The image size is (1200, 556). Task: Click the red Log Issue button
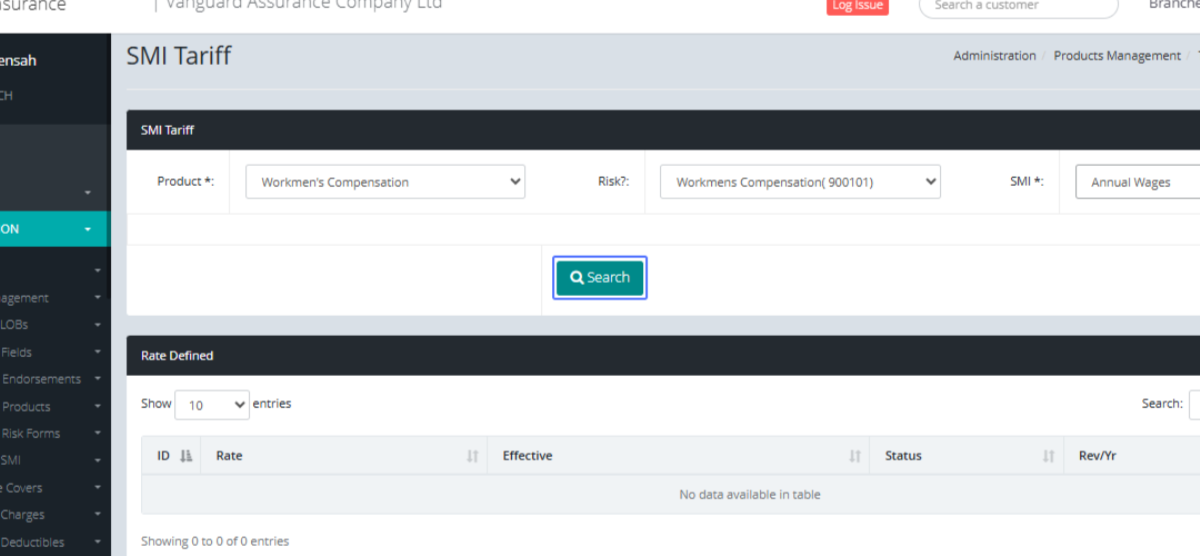(857, 6)
